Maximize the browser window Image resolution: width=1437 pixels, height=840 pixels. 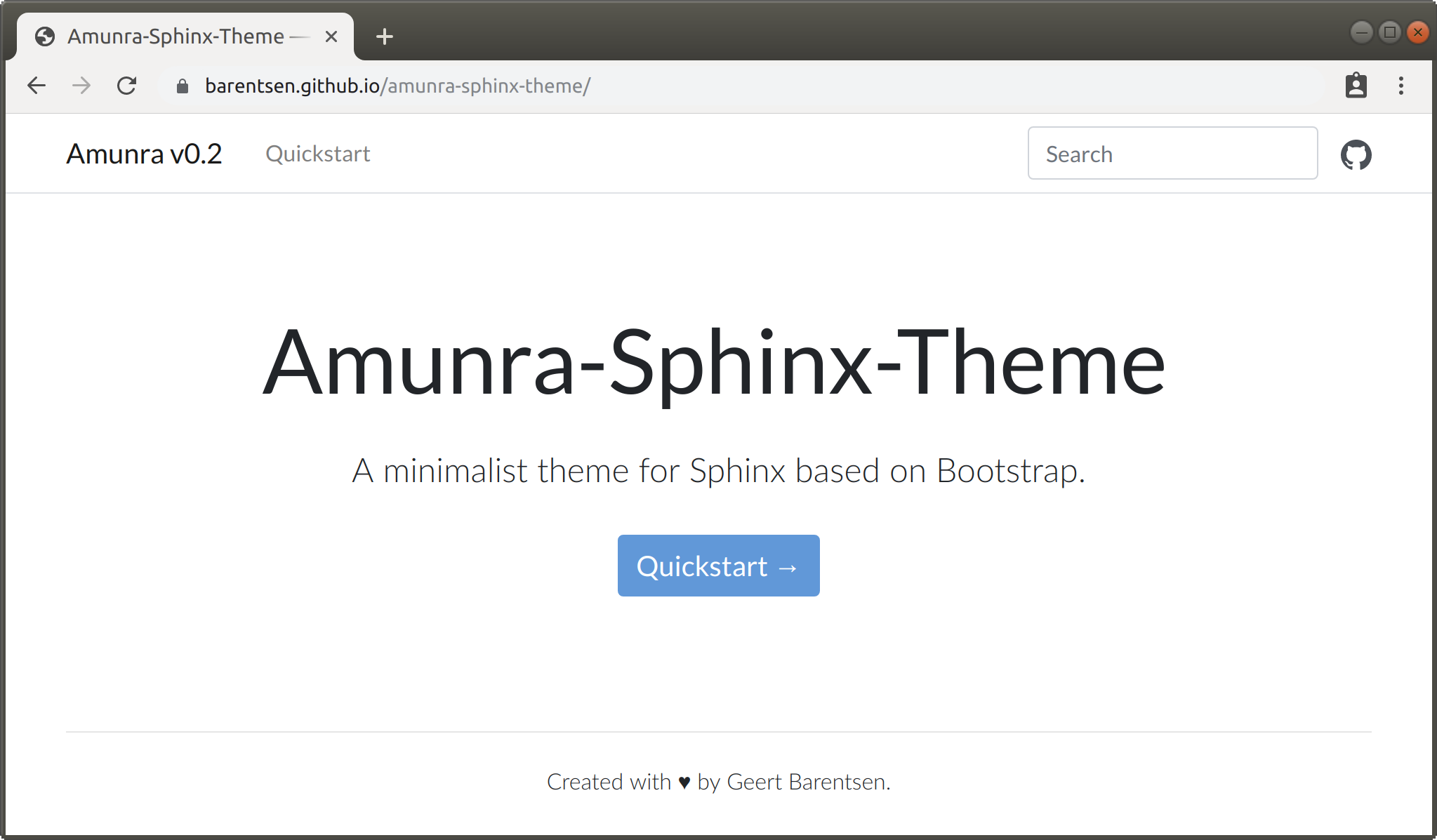click(1389, 32)
